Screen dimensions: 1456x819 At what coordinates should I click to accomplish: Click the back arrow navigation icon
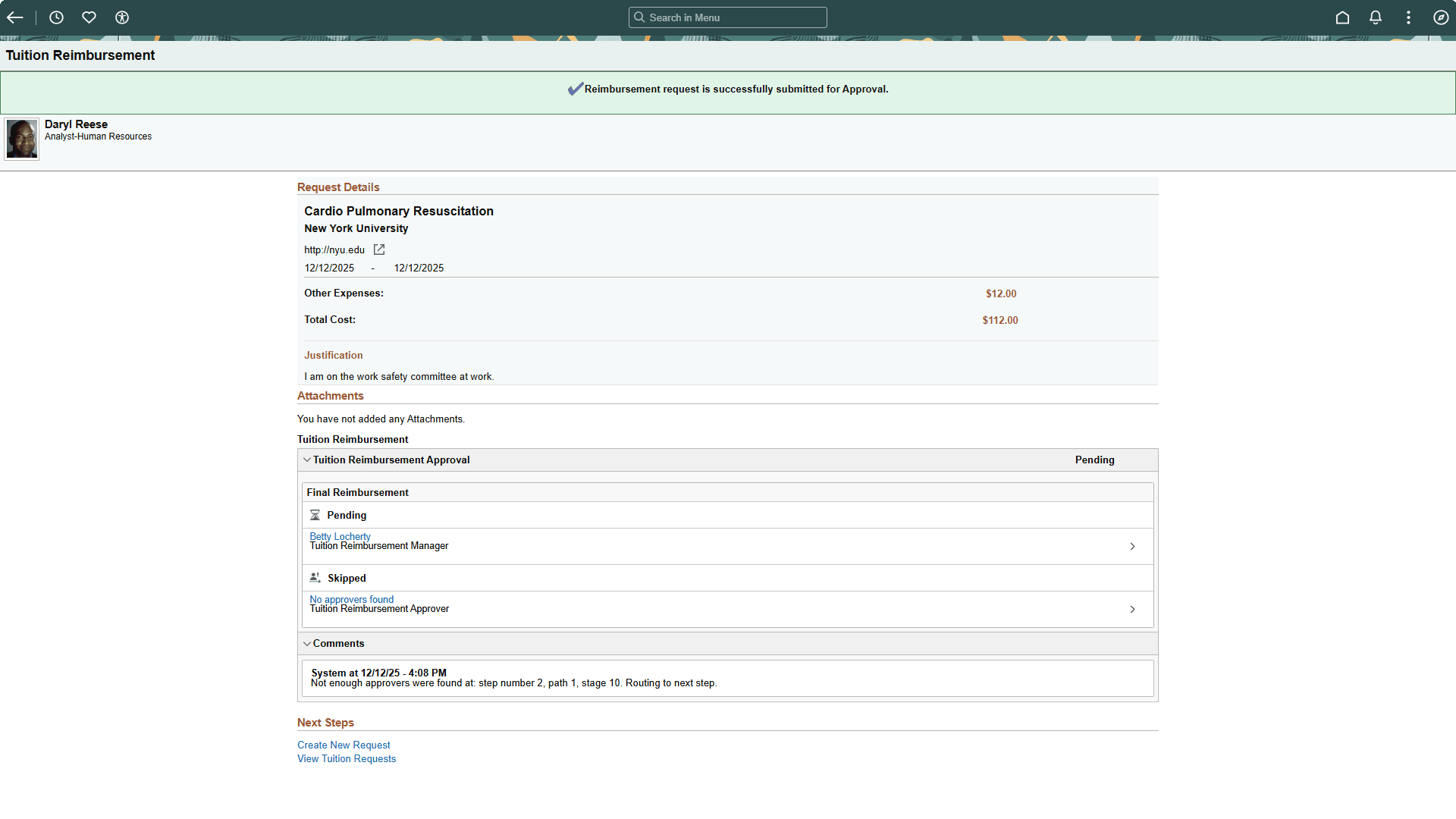click(15, 17)
